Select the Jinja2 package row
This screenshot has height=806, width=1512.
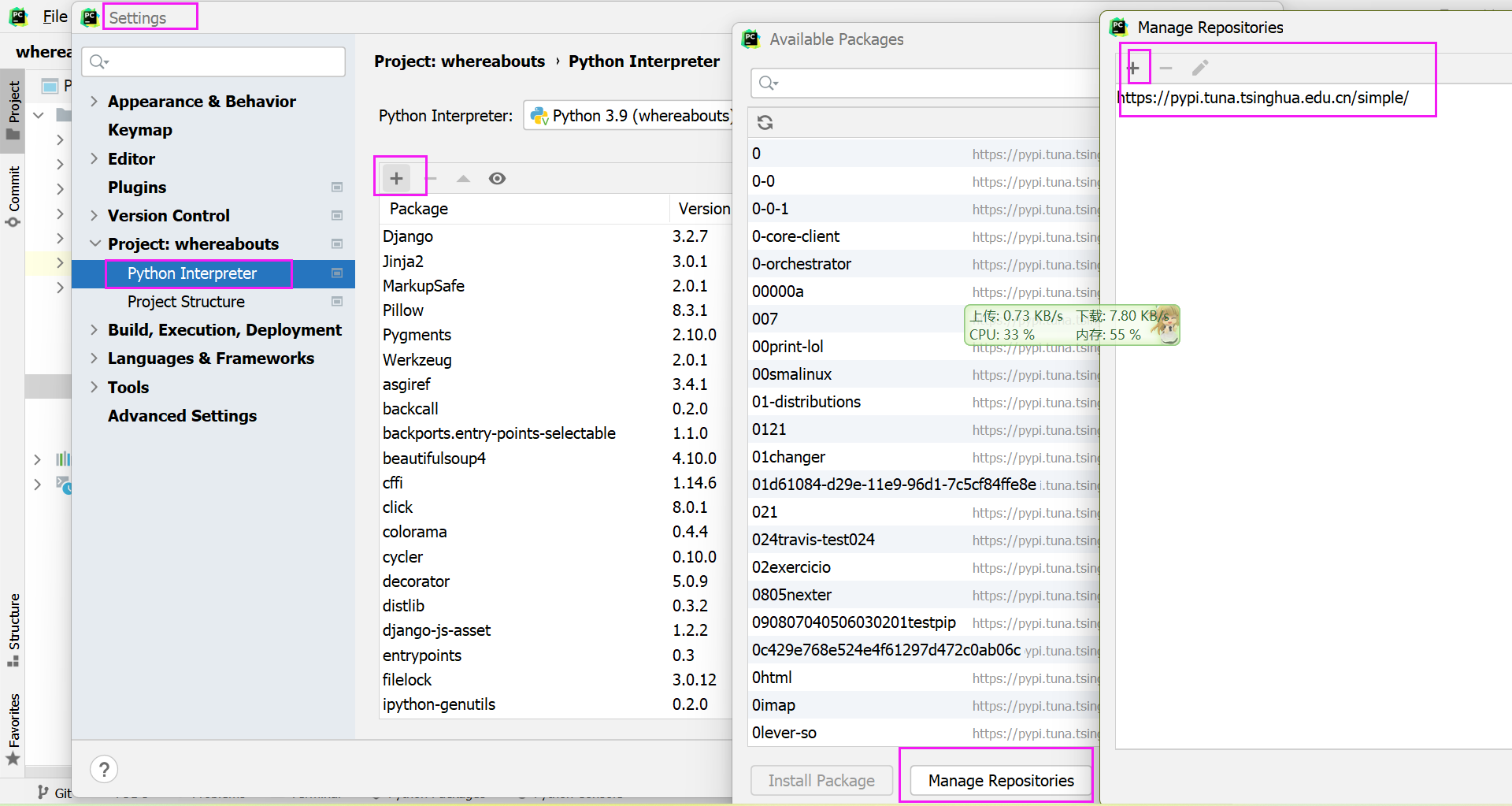[556, 262]
